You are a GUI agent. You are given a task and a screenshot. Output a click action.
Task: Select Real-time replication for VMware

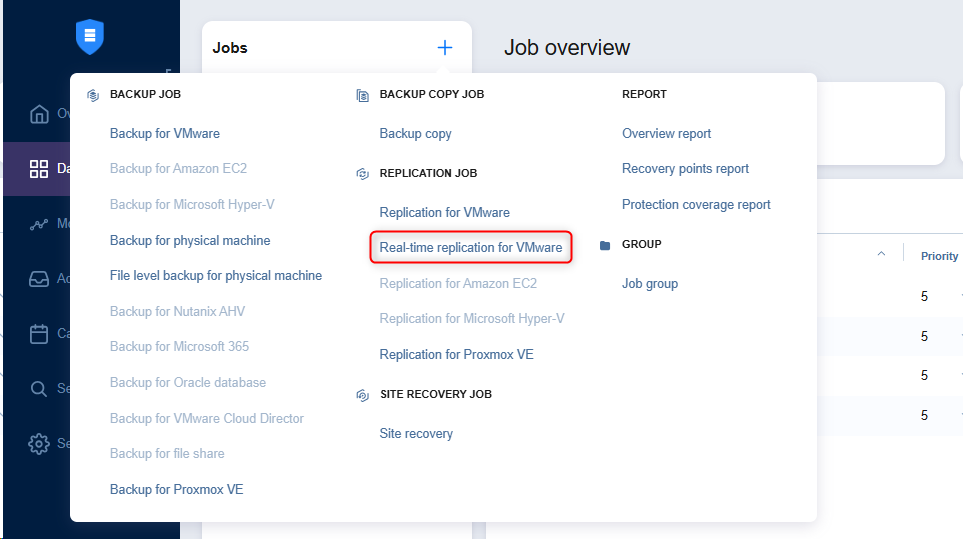pyautogui.click(x=471, y=248)
